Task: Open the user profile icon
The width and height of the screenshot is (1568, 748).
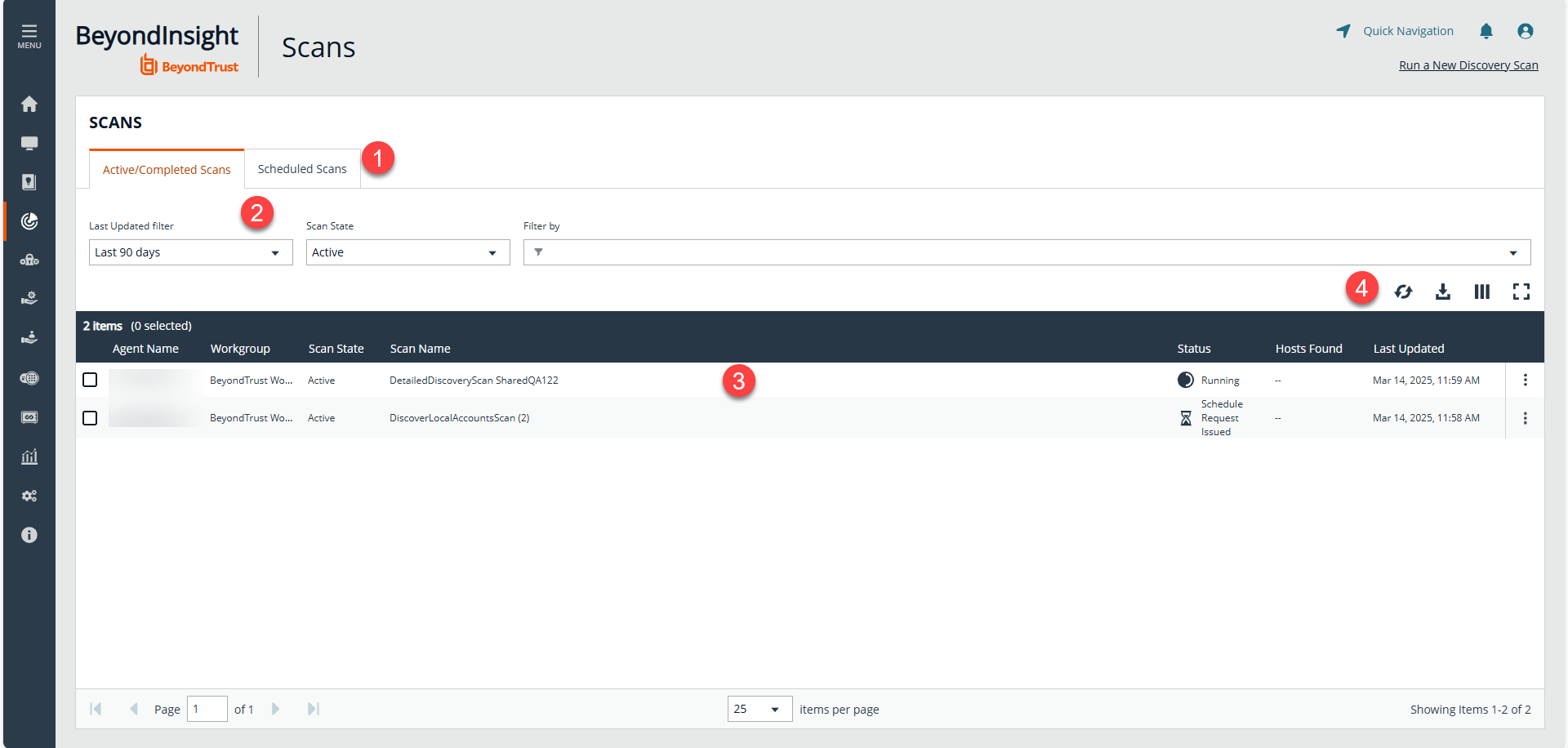Action: coord(1526,31)
